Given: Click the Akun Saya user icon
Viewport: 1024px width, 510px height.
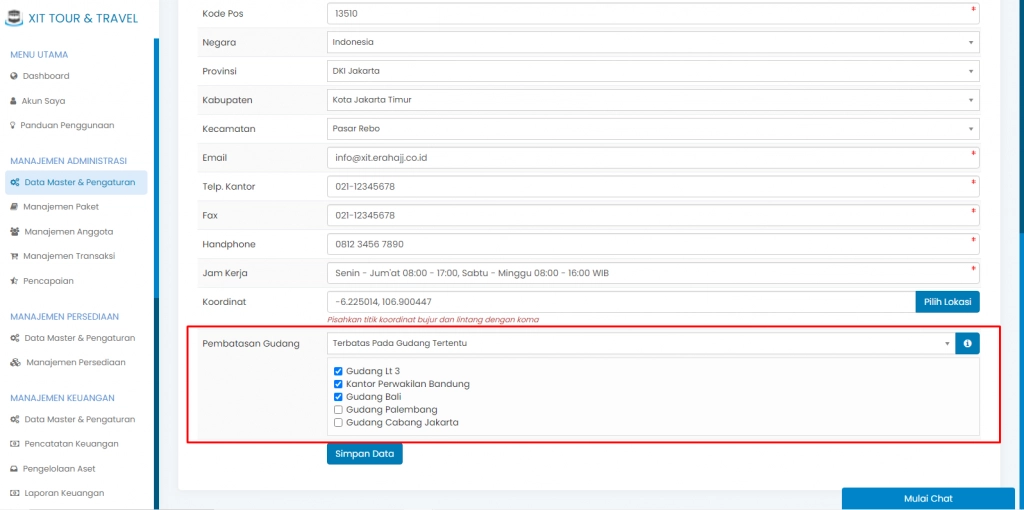Looking at the screenshot, I should click(x=14, y=101).
